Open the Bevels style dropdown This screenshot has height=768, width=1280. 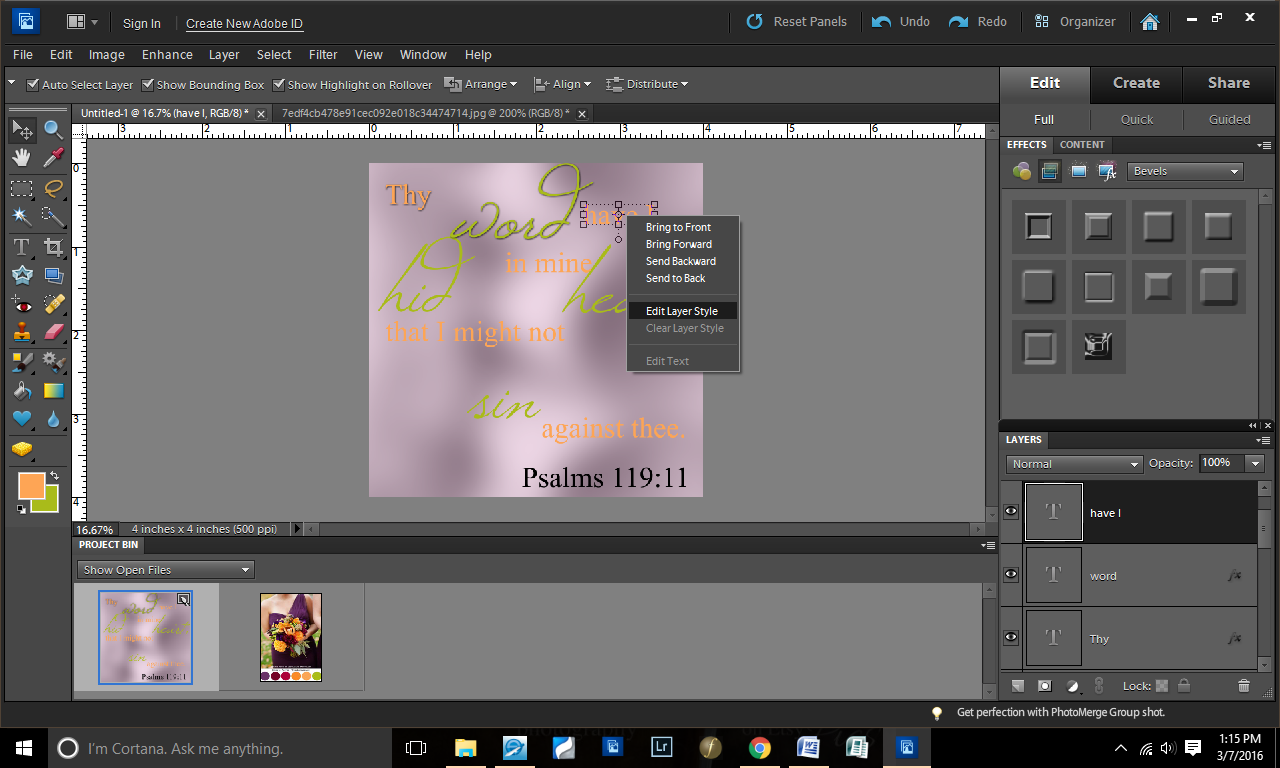[1185, 171]
